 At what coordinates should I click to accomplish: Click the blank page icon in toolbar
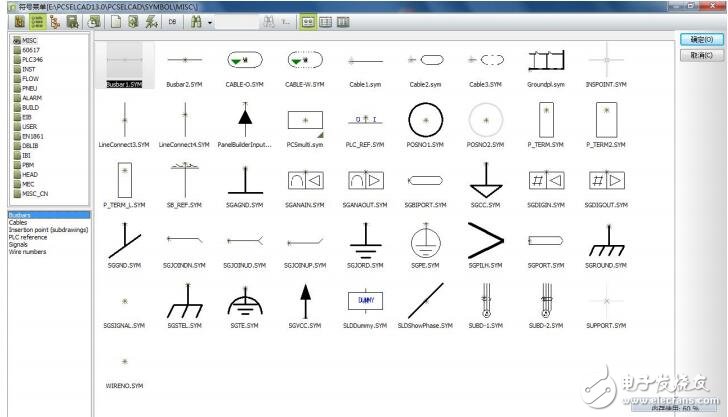116,20
